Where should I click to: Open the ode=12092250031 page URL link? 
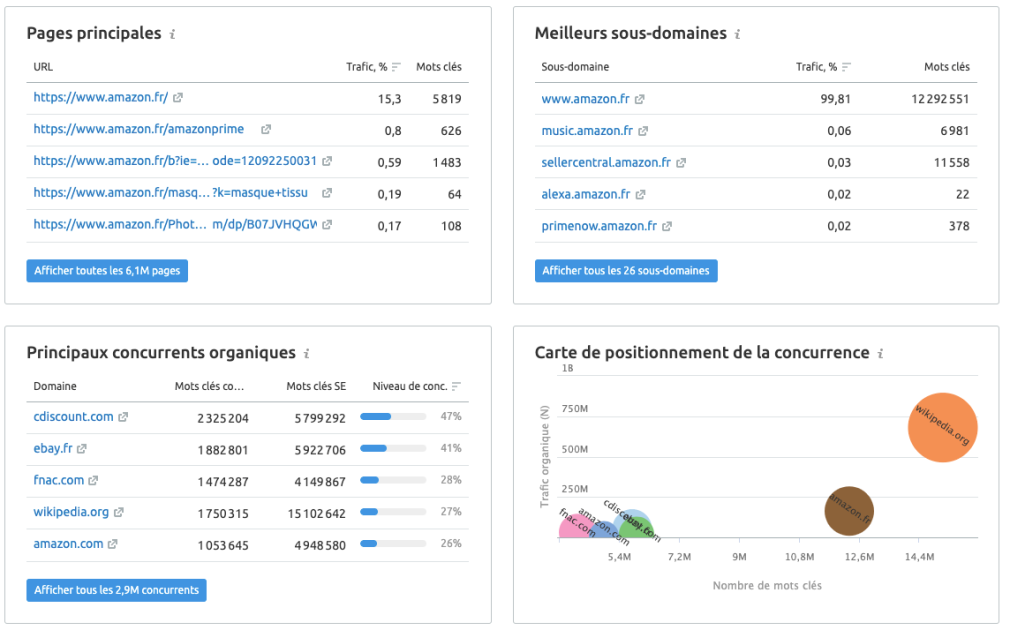click(175, 160)
